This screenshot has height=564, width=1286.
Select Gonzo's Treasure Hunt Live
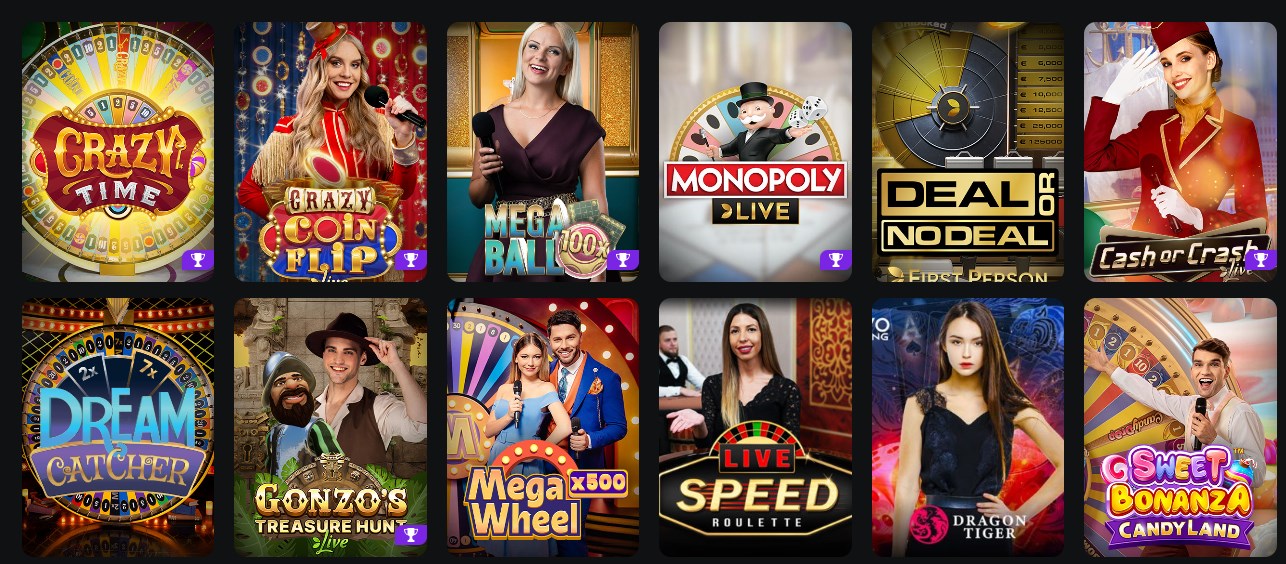[x=330, y=427]
